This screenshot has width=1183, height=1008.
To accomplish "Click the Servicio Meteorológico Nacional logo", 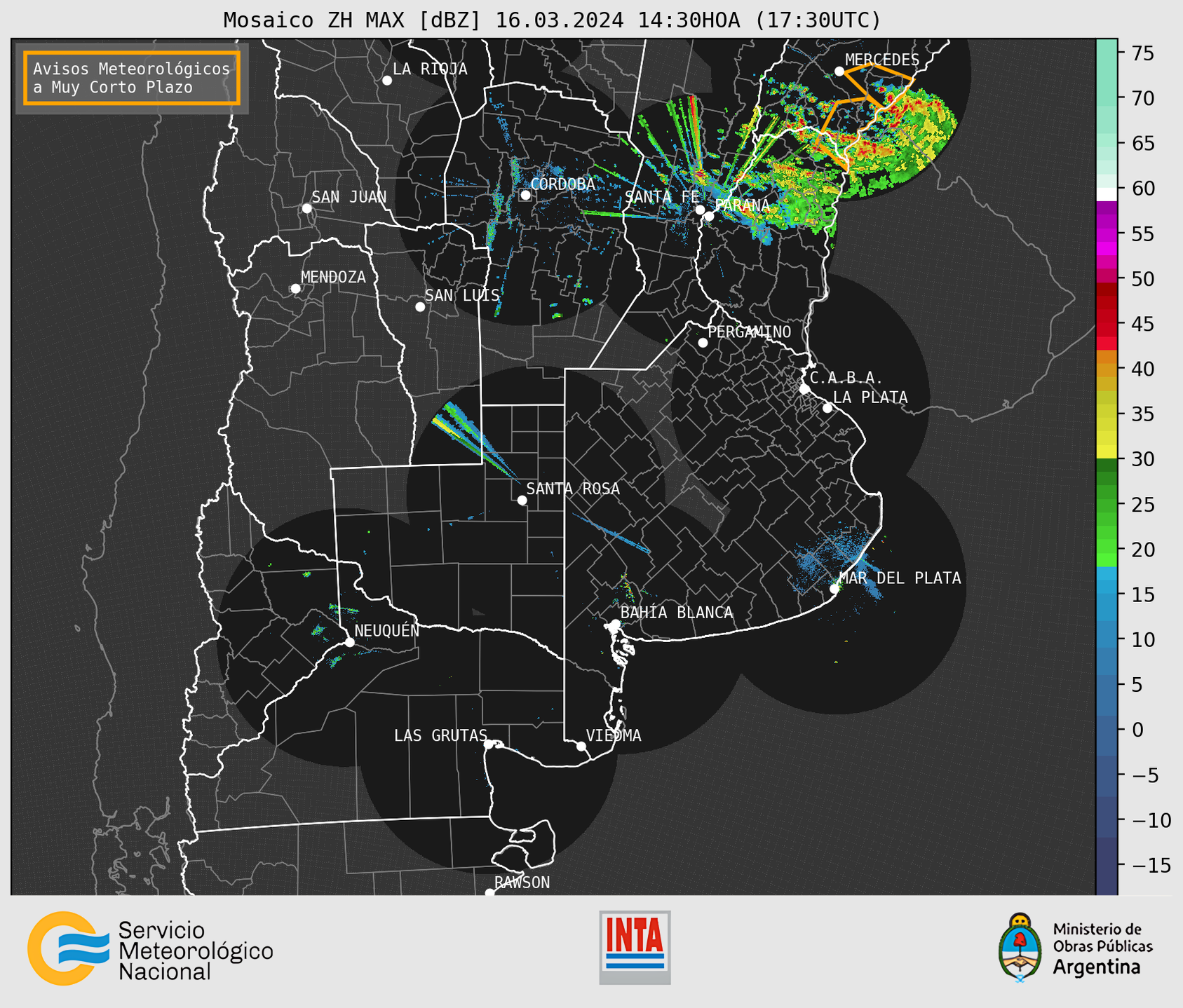I will click(x=150, y=948).
